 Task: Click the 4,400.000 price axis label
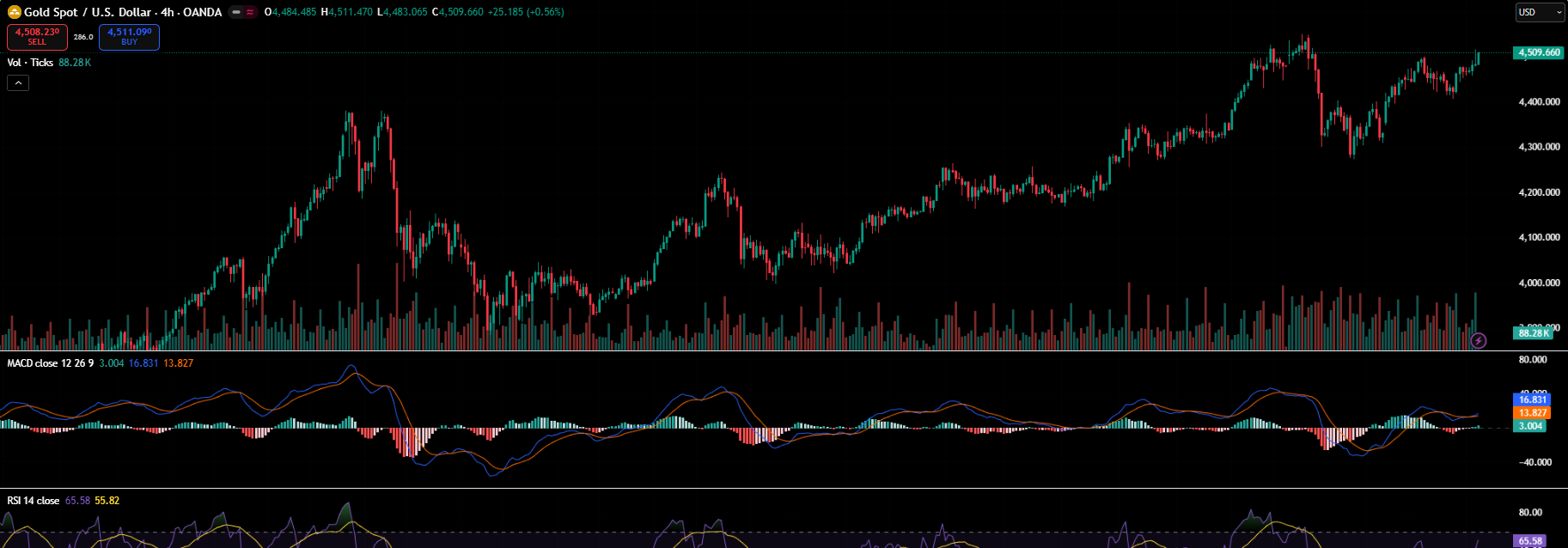click(1539, 101)
